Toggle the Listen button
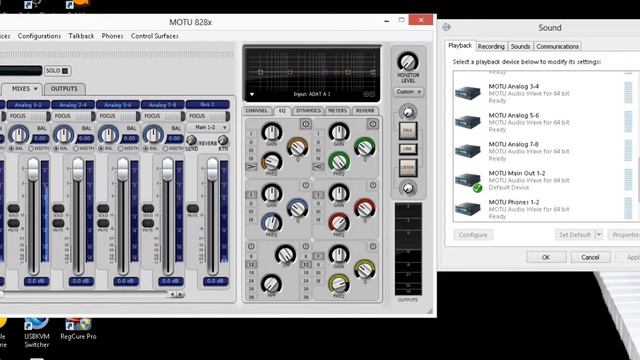The width and height of the screenshot is (640, 360). 408,167
